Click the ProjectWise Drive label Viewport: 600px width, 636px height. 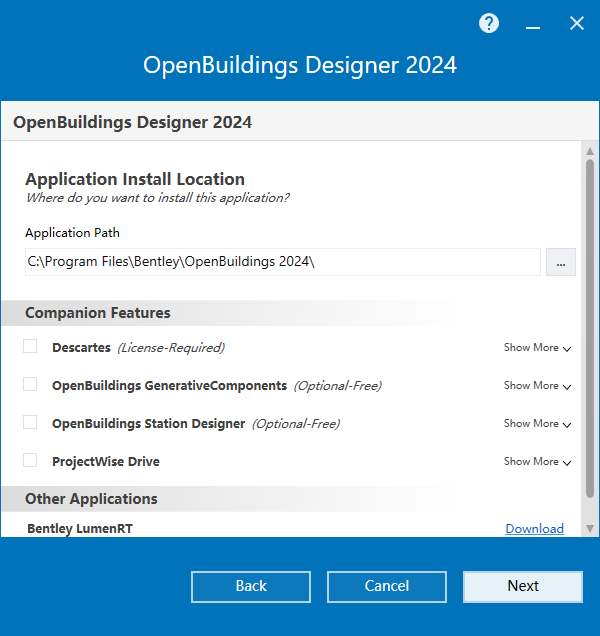point(105,462)
